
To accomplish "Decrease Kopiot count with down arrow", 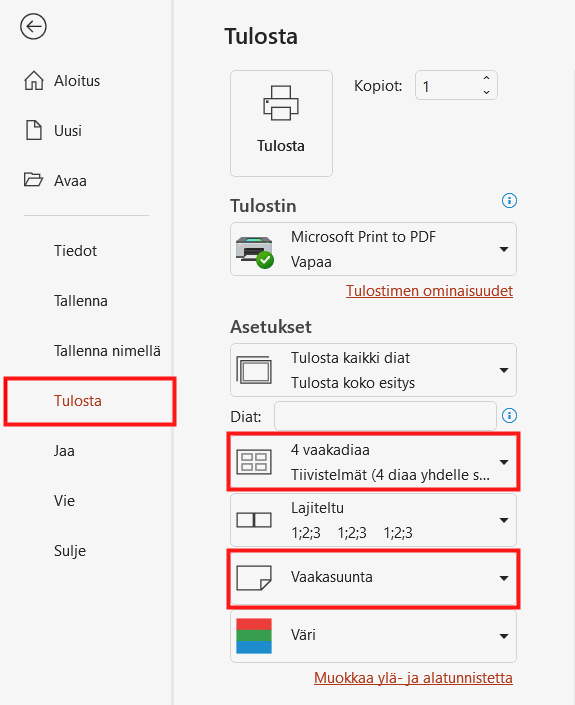I will point(486,92).
